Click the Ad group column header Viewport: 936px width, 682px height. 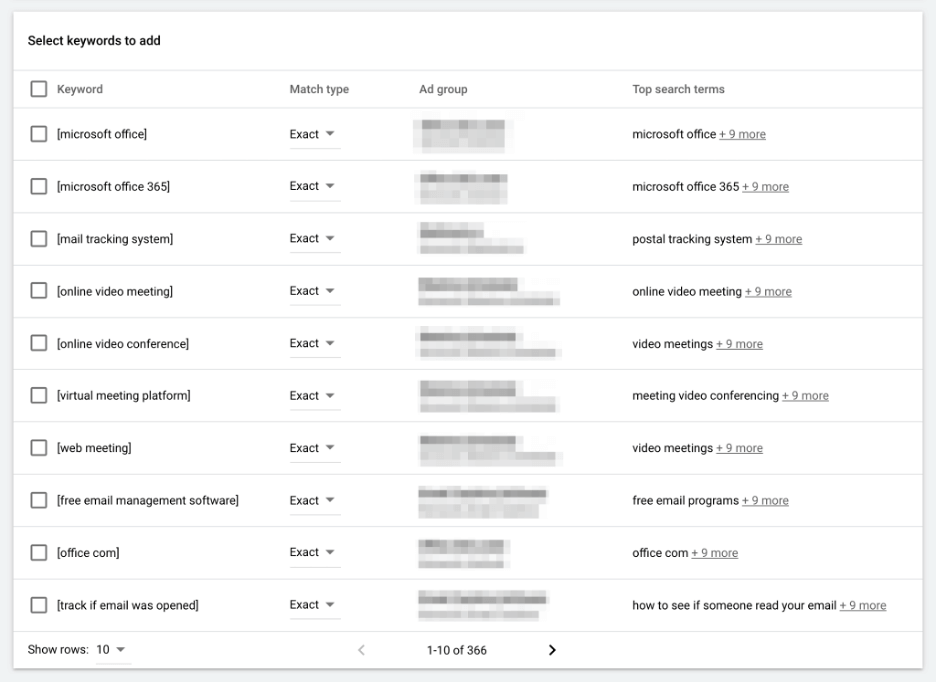[443, 89]
